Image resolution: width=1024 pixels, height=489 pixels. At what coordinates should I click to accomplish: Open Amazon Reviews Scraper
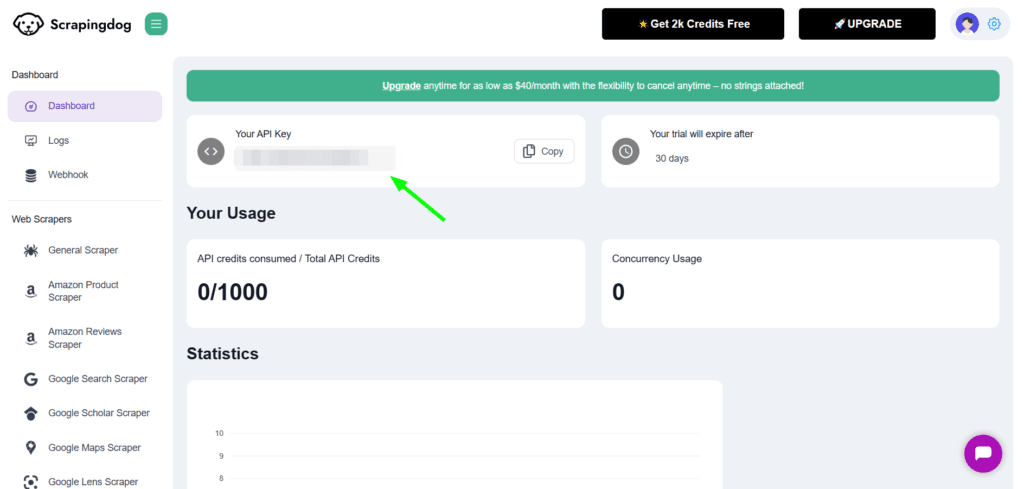tap(83, 338)
